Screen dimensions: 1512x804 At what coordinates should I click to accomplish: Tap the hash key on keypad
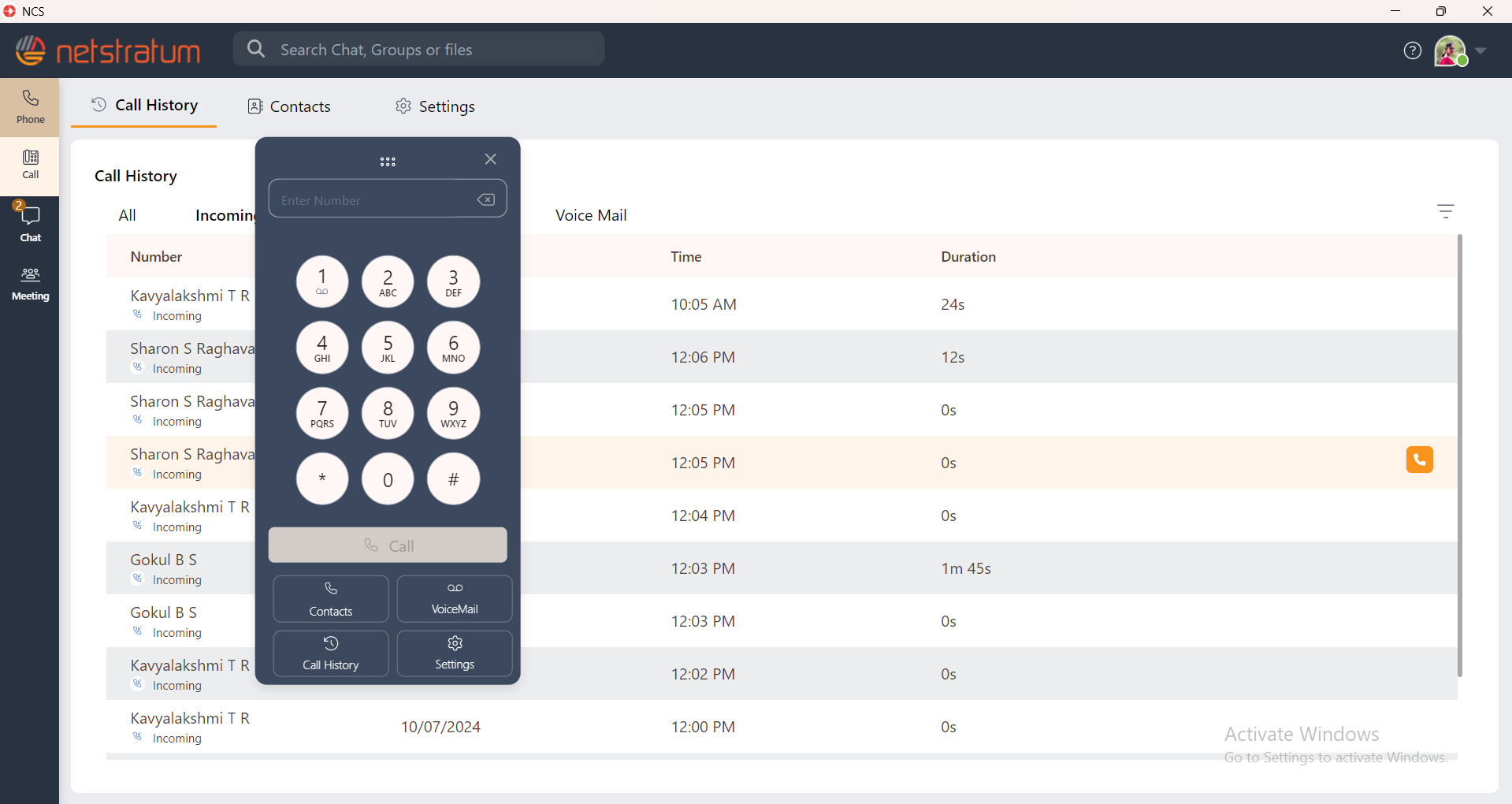click(x=453, y=478)
